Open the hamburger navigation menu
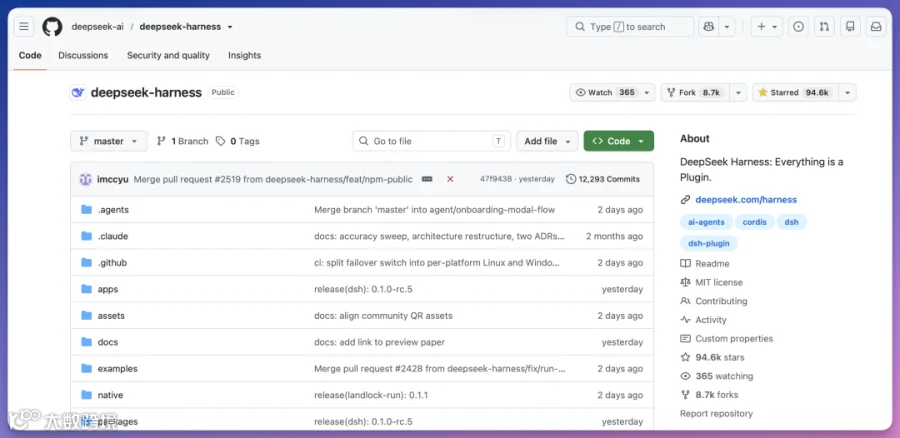900x438 pixels. coord(24,27)
